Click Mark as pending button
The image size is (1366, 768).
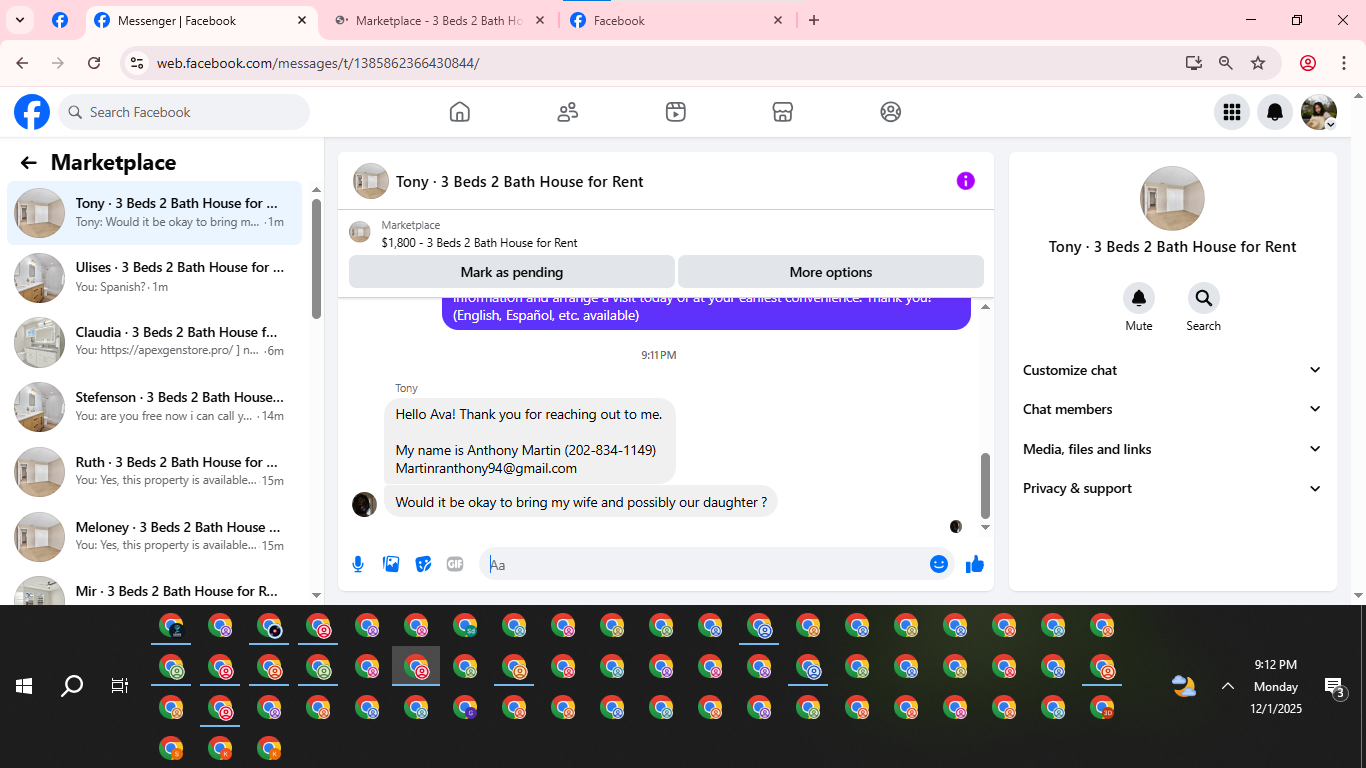coord(512,272)
